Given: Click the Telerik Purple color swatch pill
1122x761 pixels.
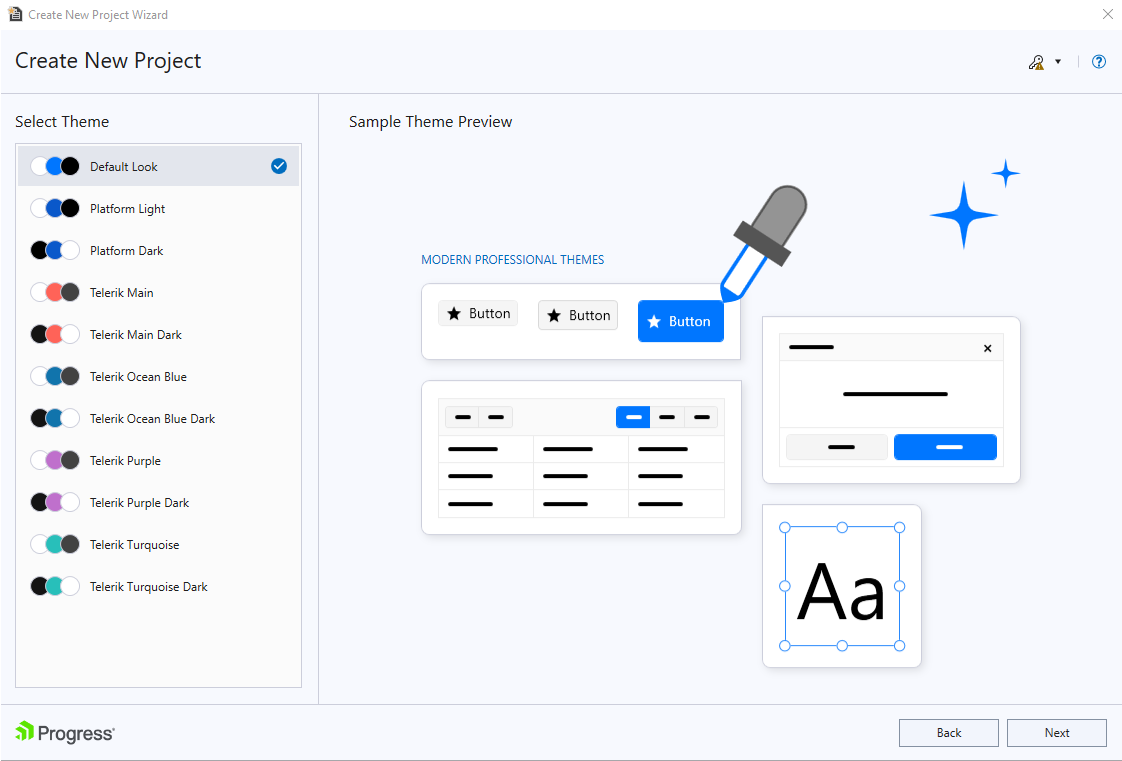Looking at the screenshot, I should tap(55, 460).
